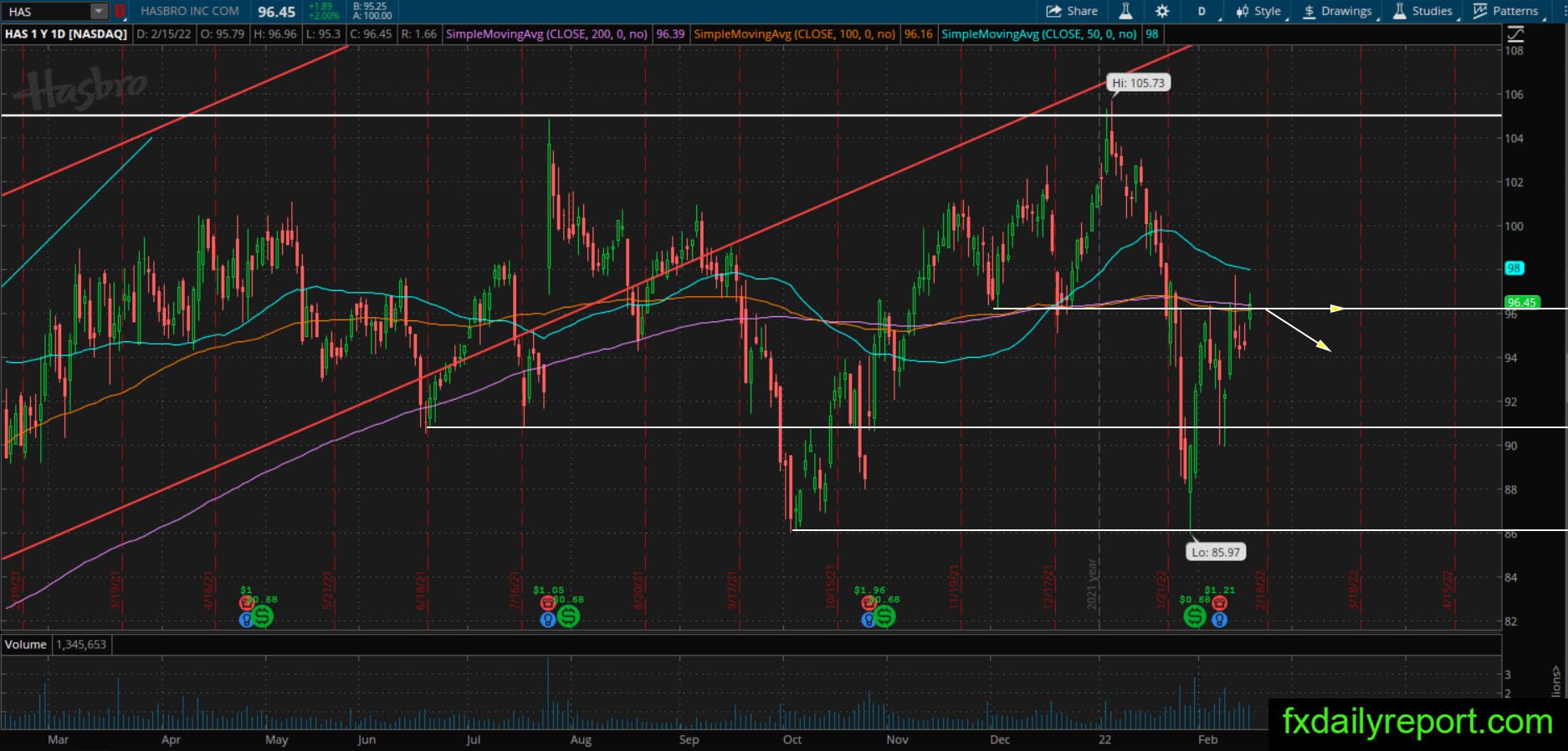Open chart settings gear icon
Screen dimensions: 1568x751
[1162, 11]
